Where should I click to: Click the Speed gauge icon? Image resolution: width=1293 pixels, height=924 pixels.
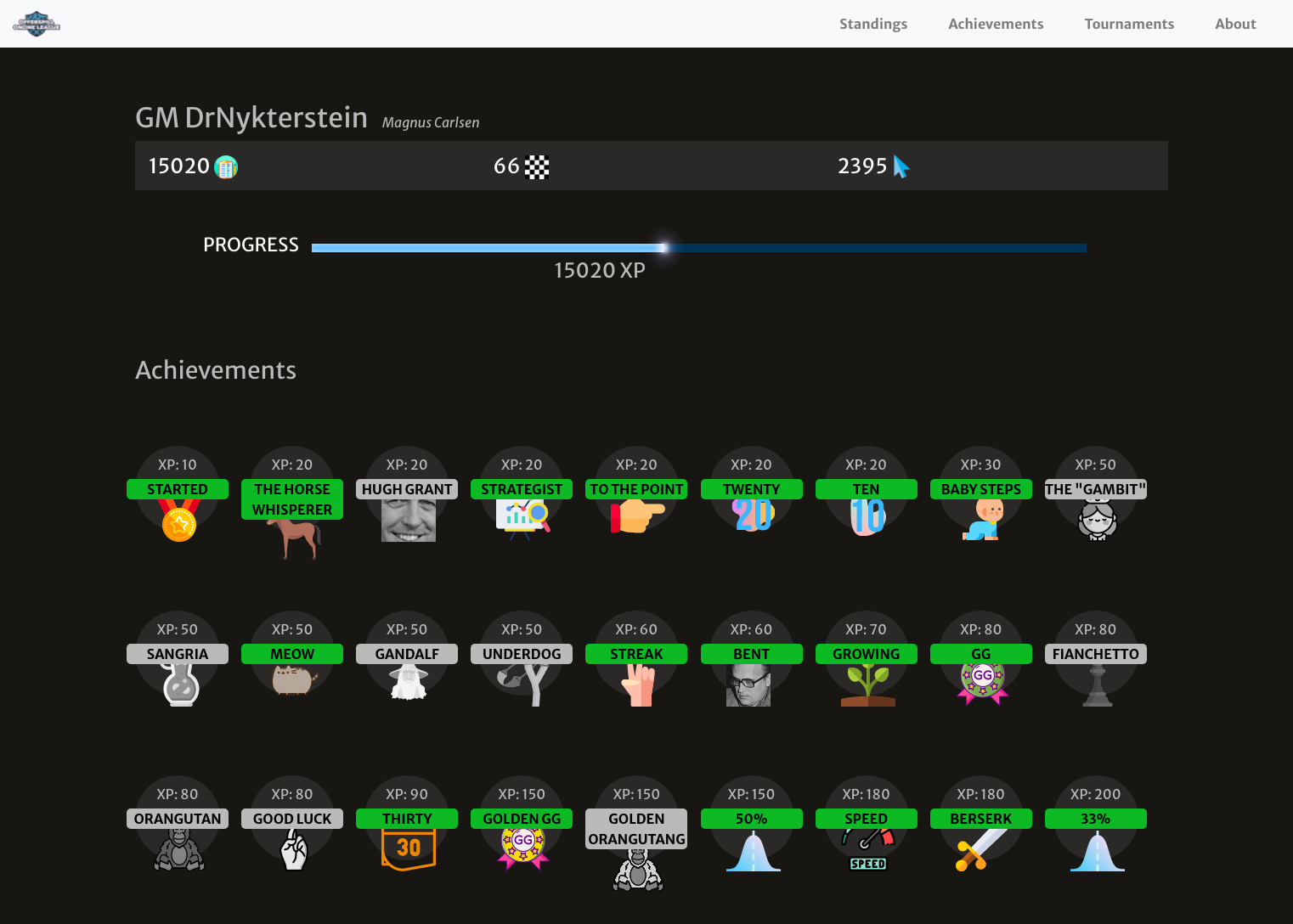tap(867, 849)
